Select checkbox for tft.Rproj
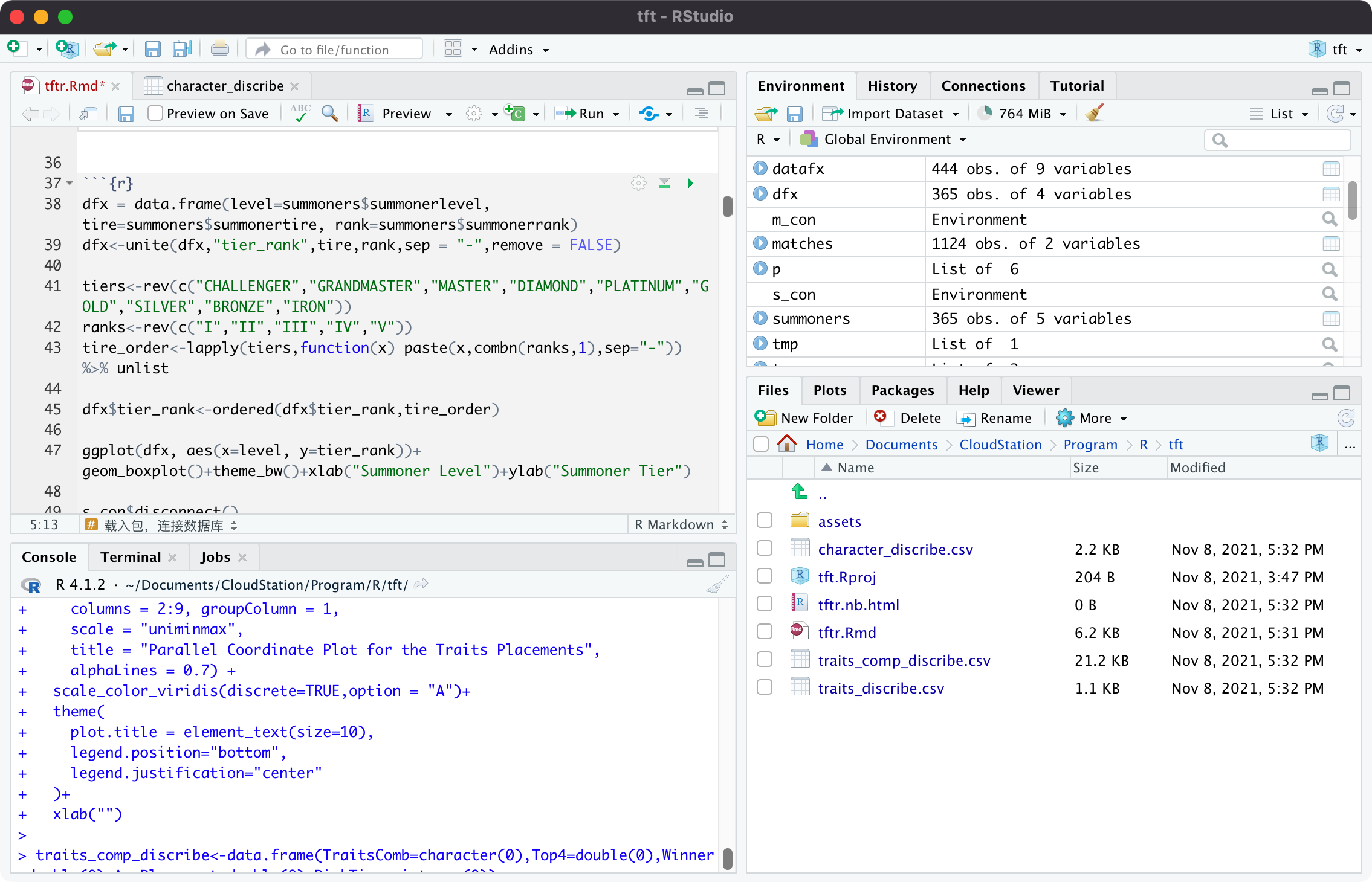 [x=765, y=576]
